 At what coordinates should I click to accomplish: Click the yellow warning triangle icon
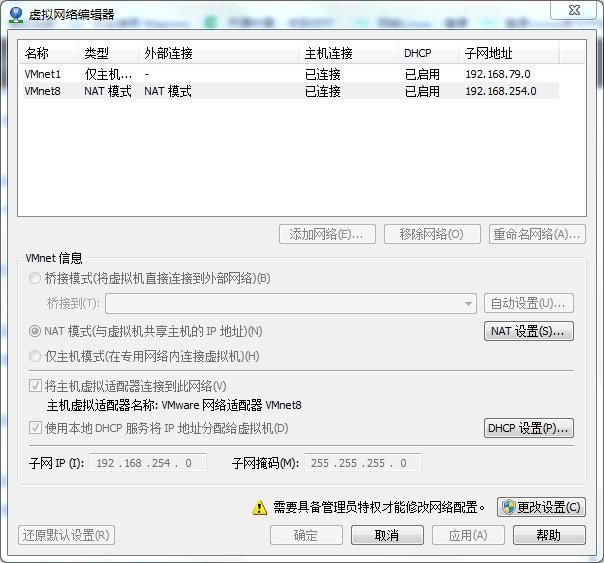point(259,507)
